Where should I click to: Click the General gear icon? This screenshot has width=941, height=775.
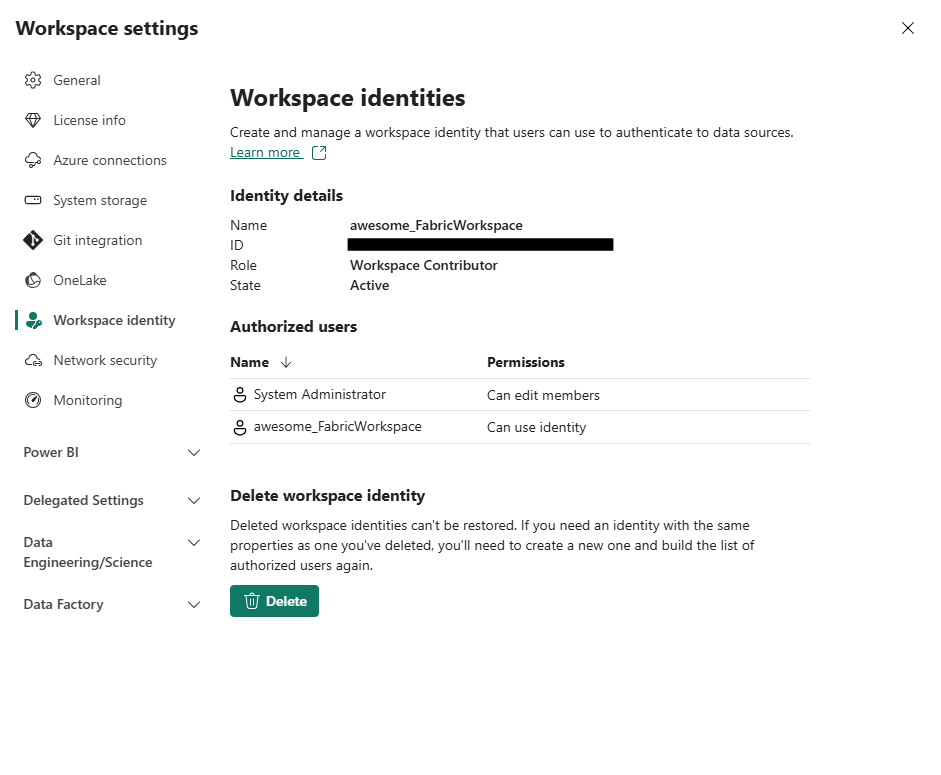click(x=33, y=80)
